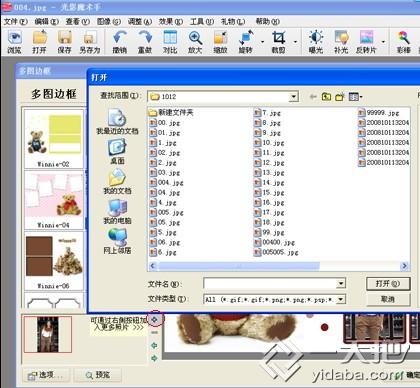The width and height of the screenshot is (420, 388).
Task: Click the 撤销 undo arrow icon
Action: coord(120,37)
